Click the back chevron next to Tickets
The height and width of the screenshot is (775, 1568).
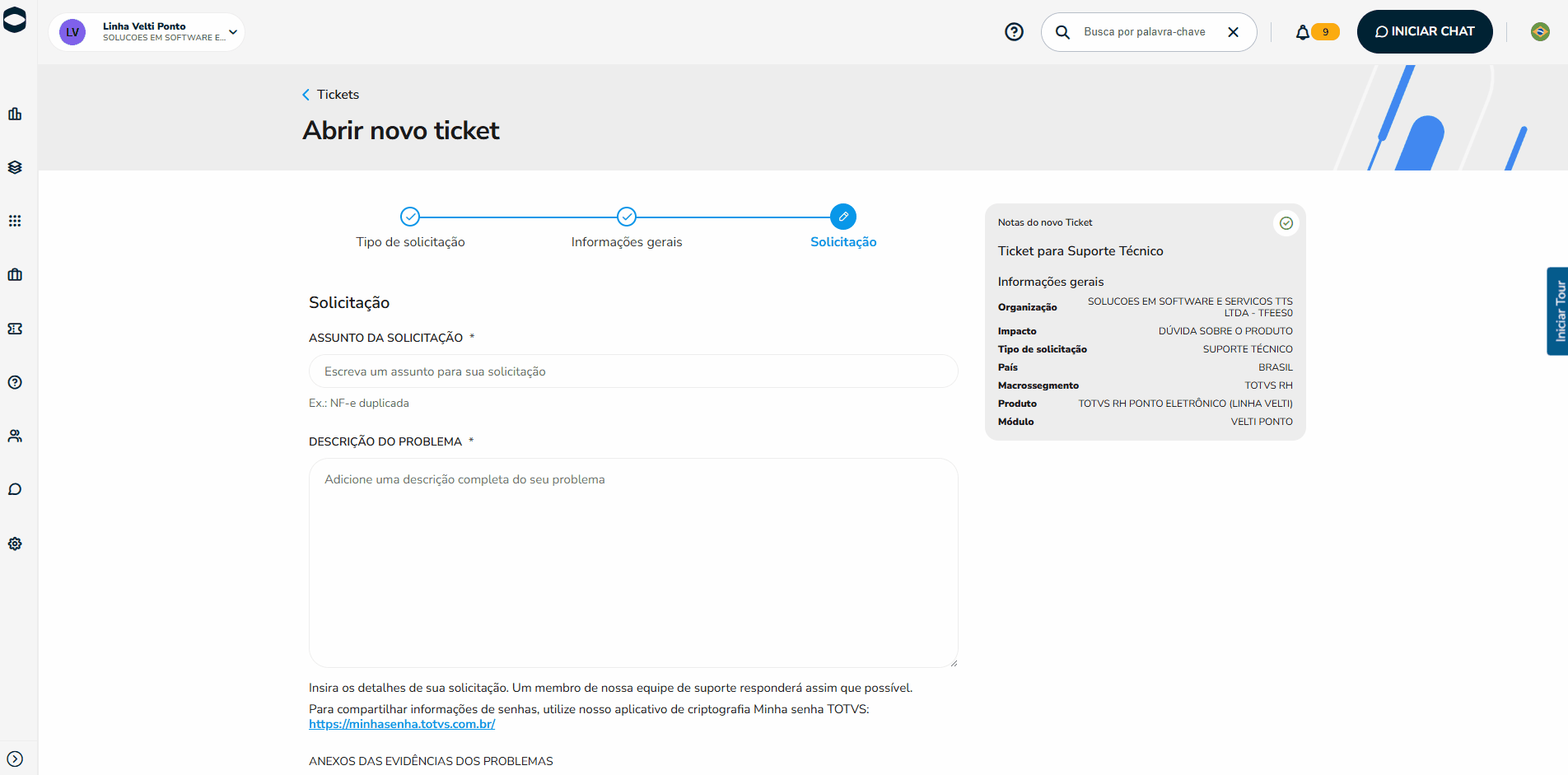coord(306,95)
